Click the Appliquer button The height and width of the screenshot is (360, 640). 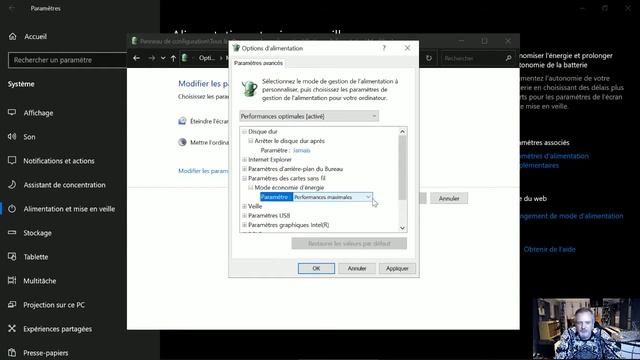click(x=397, y=269)
